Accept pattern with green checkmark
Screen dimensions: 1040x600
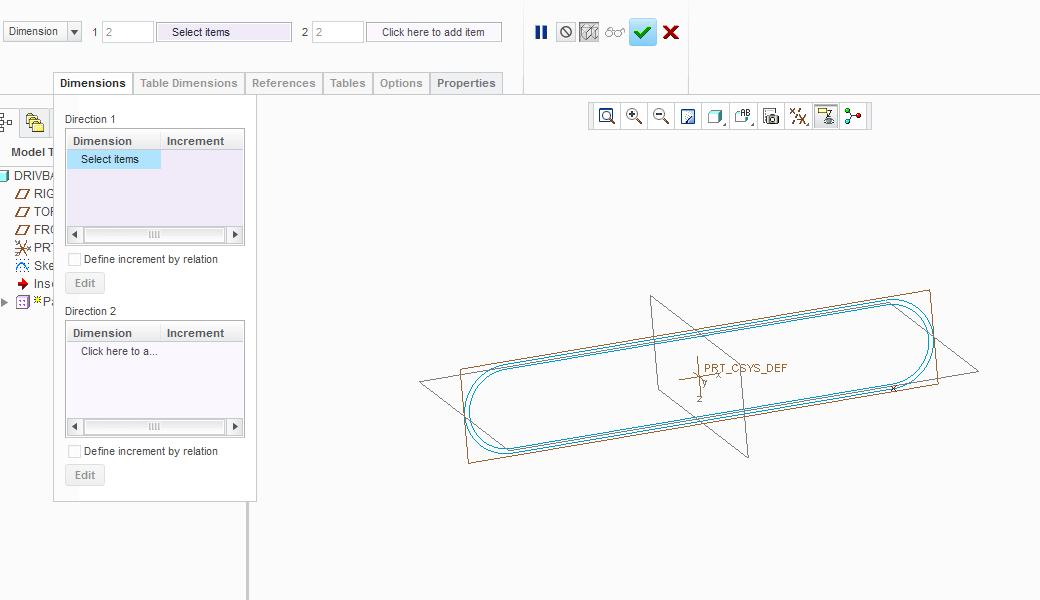pyautogui.click(x=643, y=32)
